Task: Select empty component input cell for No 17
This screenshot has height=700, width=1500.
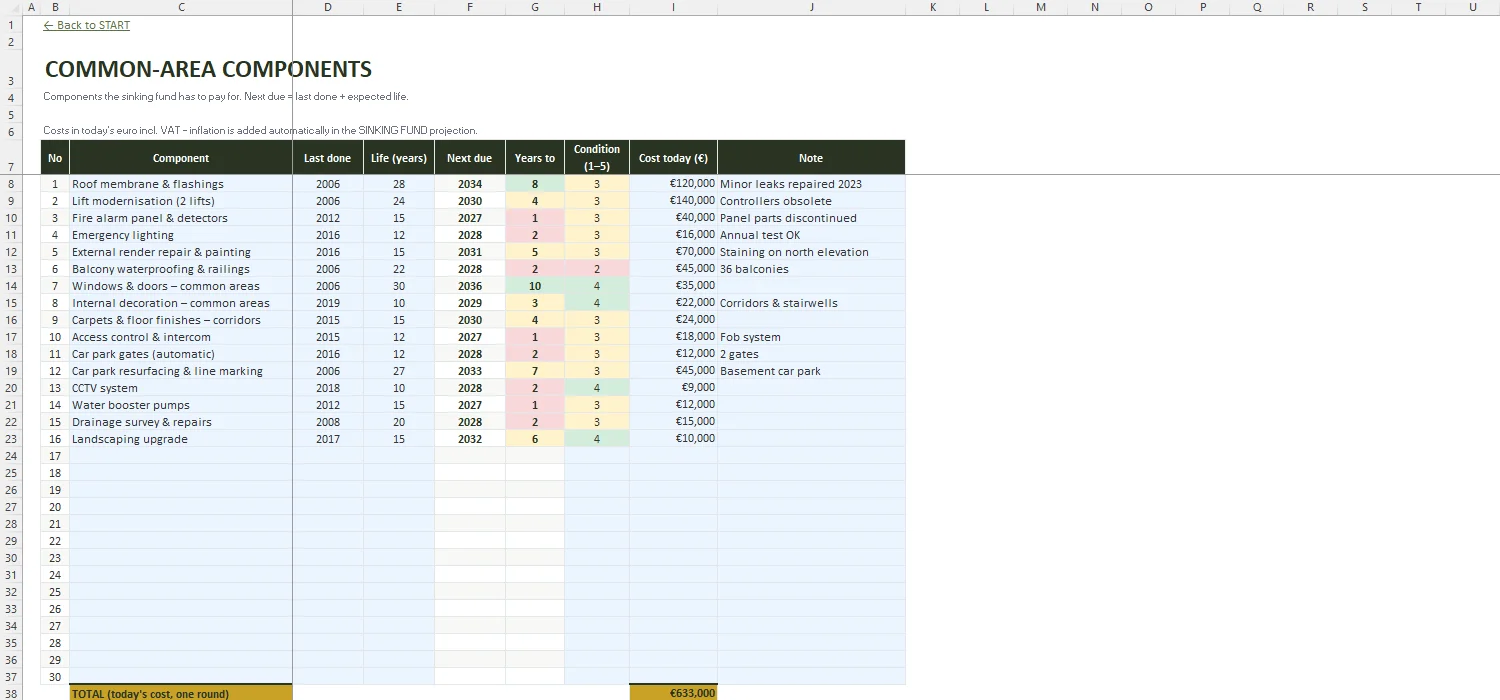Action: pos(181,456)
